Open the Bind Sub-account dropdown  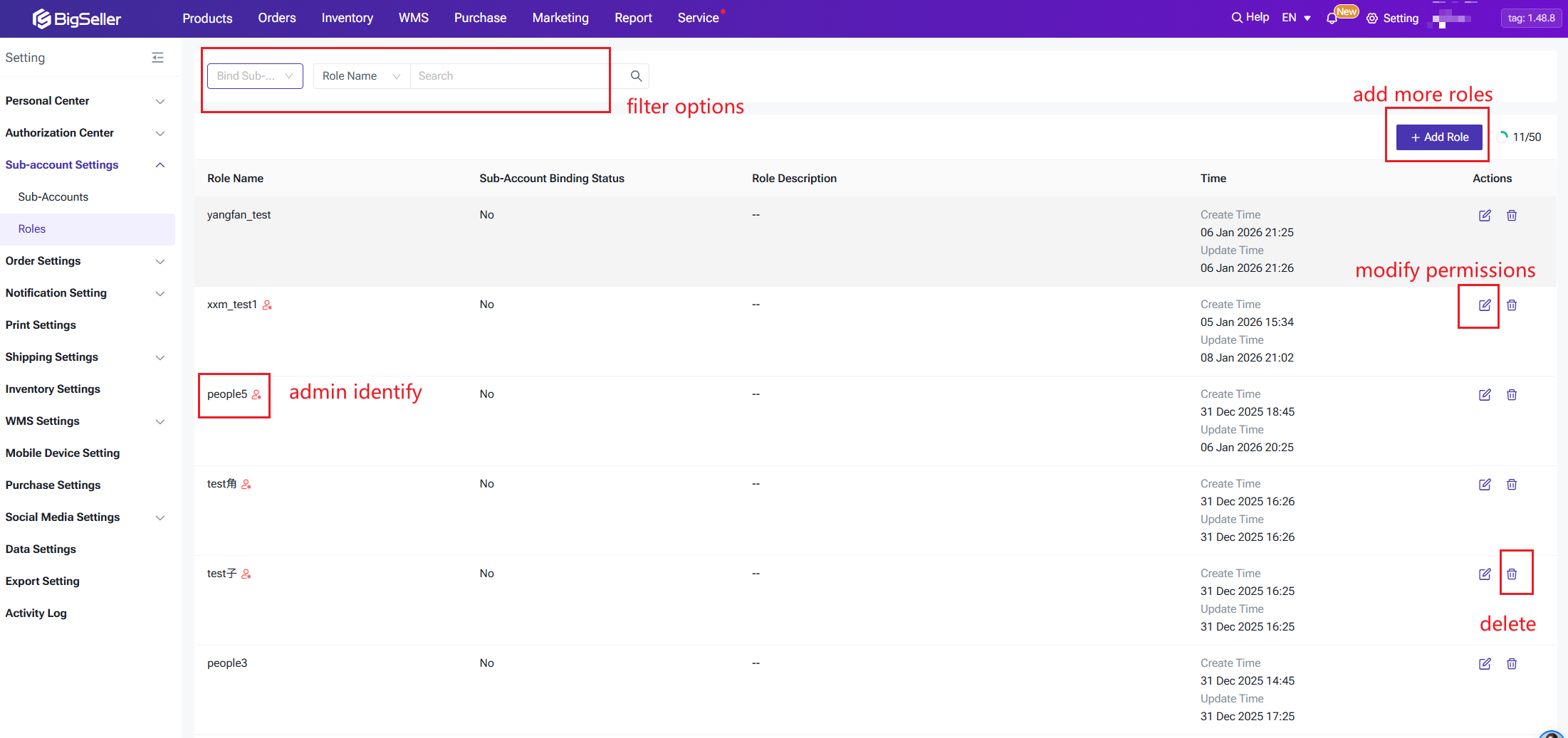click(255, 76)
